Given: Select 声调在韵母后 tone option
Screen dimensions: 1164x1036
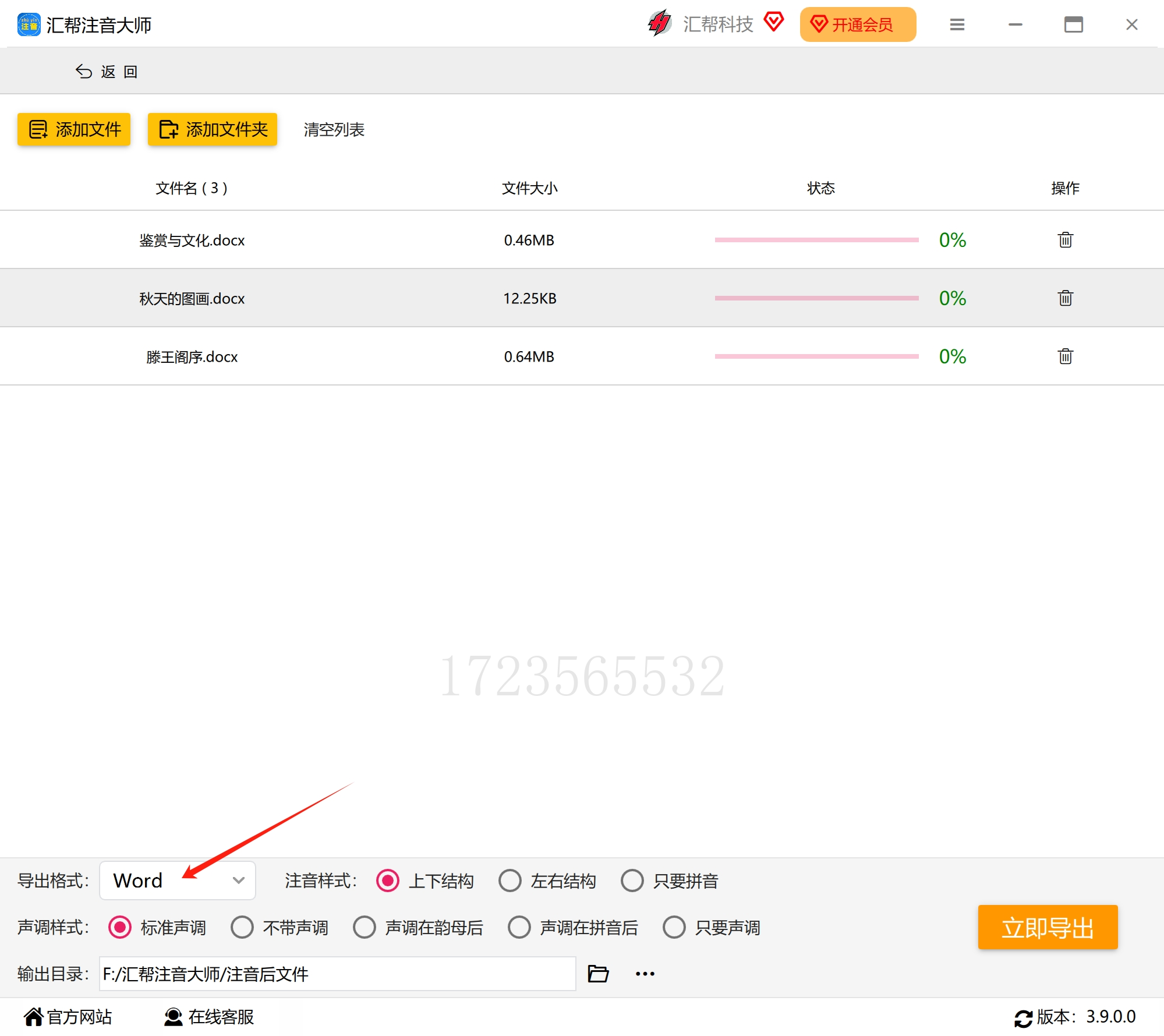Looking at the screenshot, I should 418,927.
